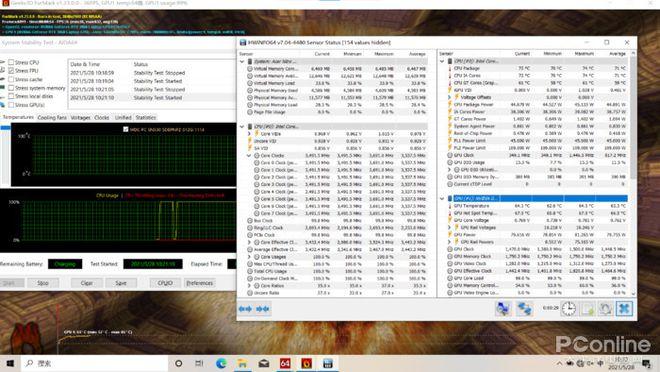Click the expand columns left-right arrows icon
The image size is (660, 372).
(245, 309)
